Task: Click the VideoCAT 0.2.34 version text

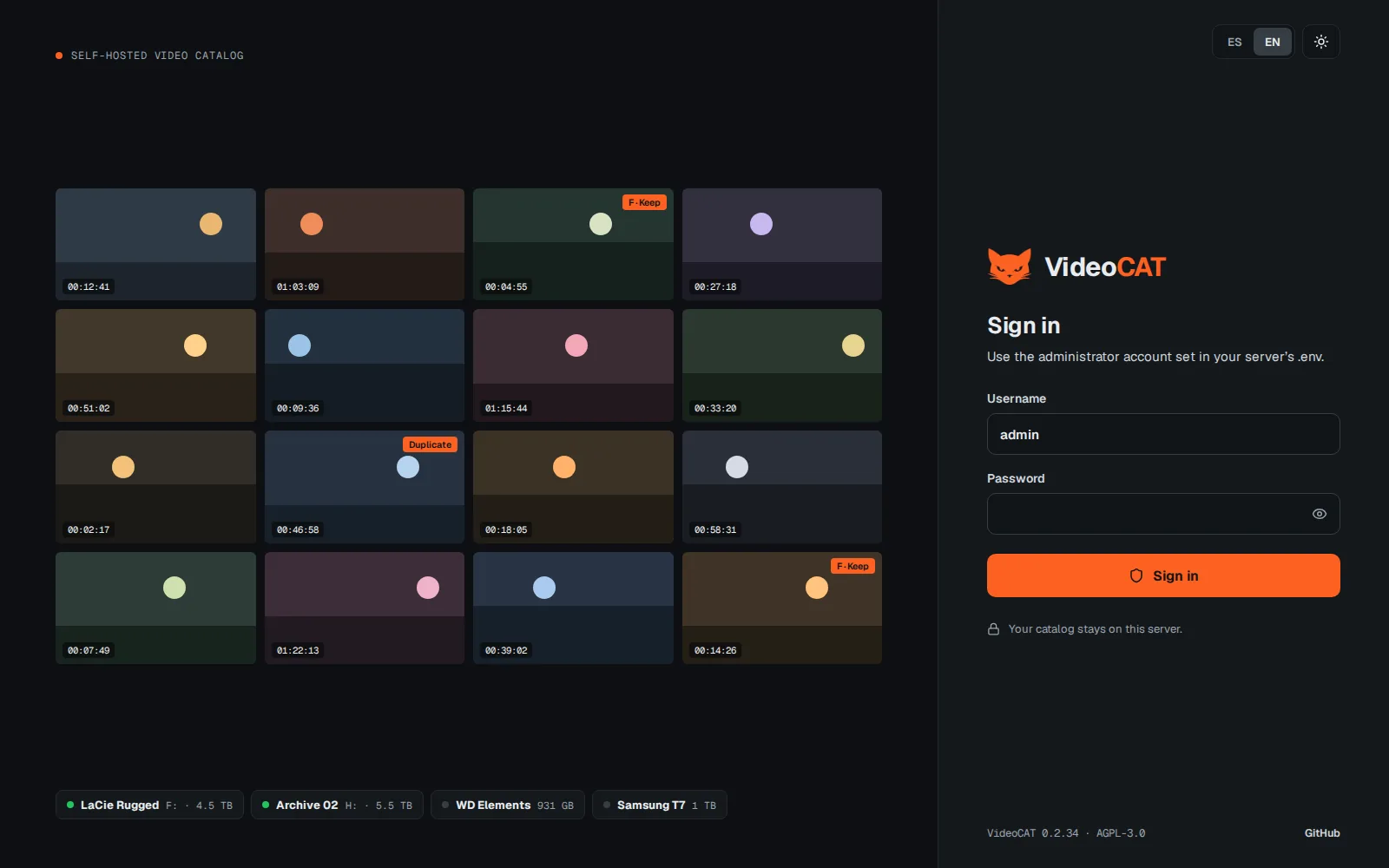Action: point(1032,833)
